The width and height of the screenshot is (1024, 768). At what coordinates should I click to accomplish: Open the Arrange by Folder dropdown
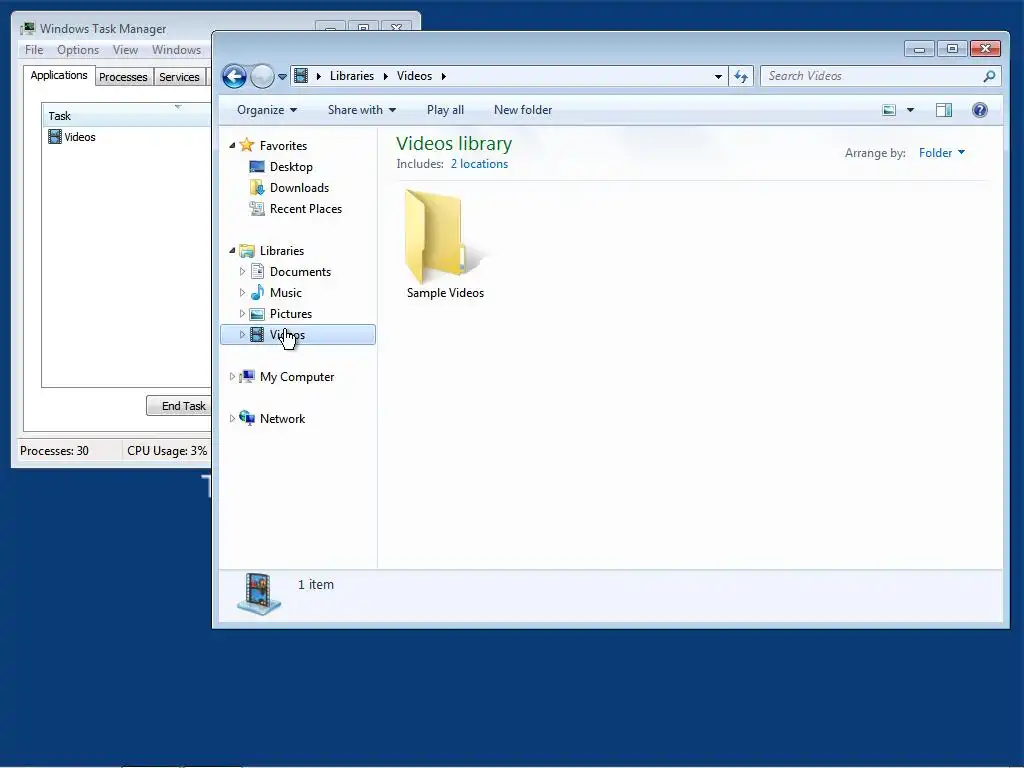coord(941,153)
